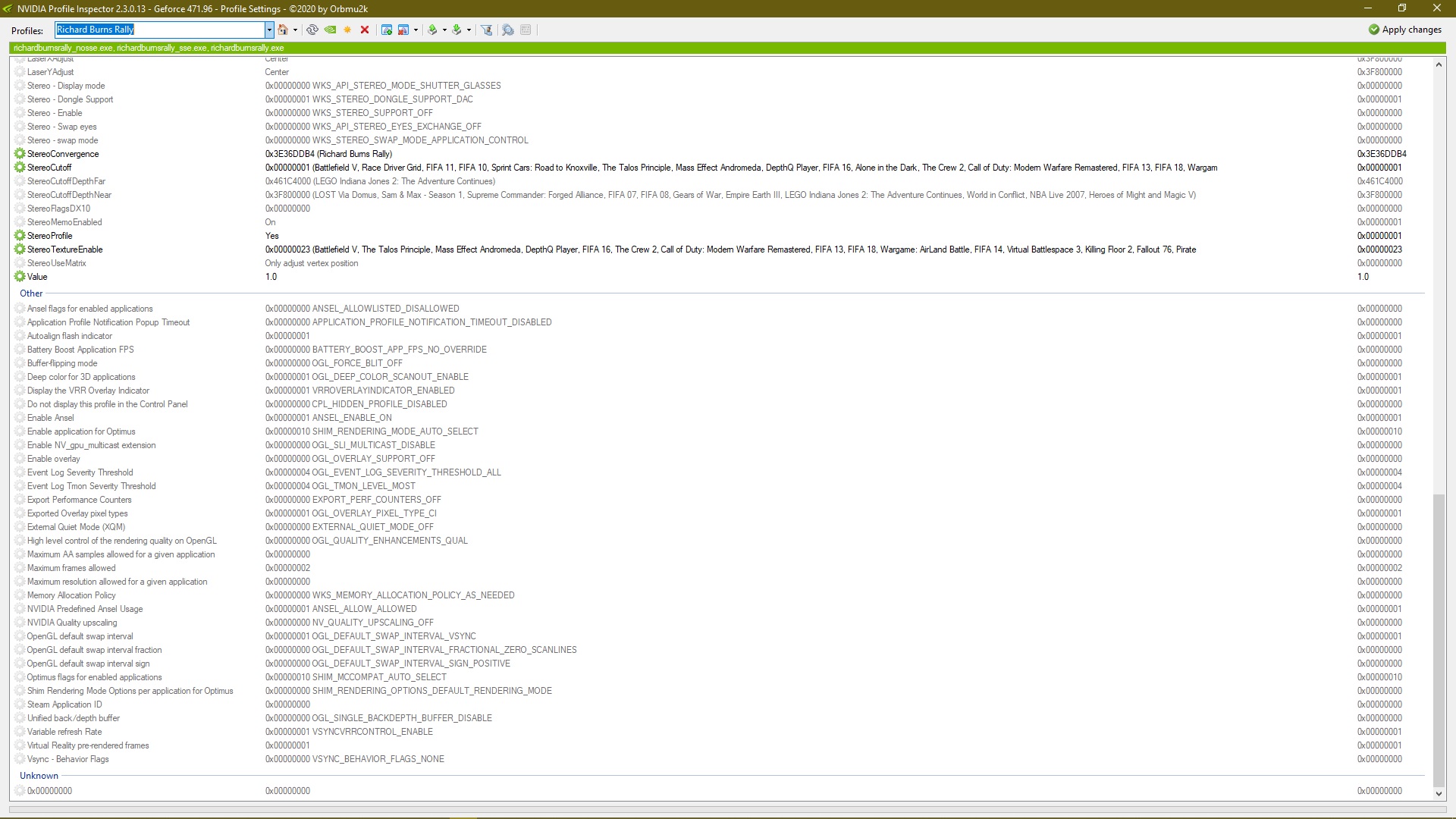Click the green gear icon beside Value

click(20, 277)
